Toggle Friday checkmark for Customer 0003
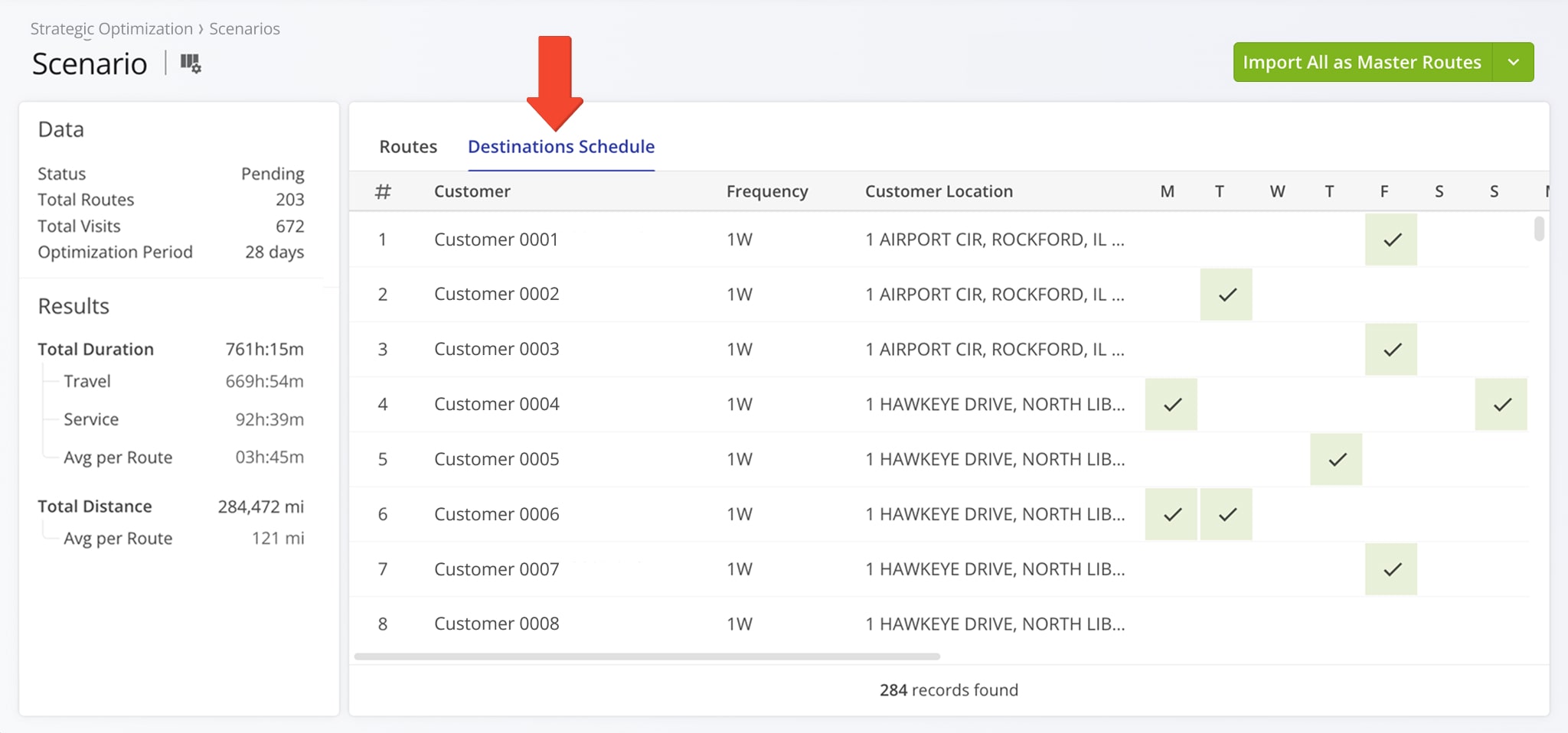 click(x=1391, y=350)
